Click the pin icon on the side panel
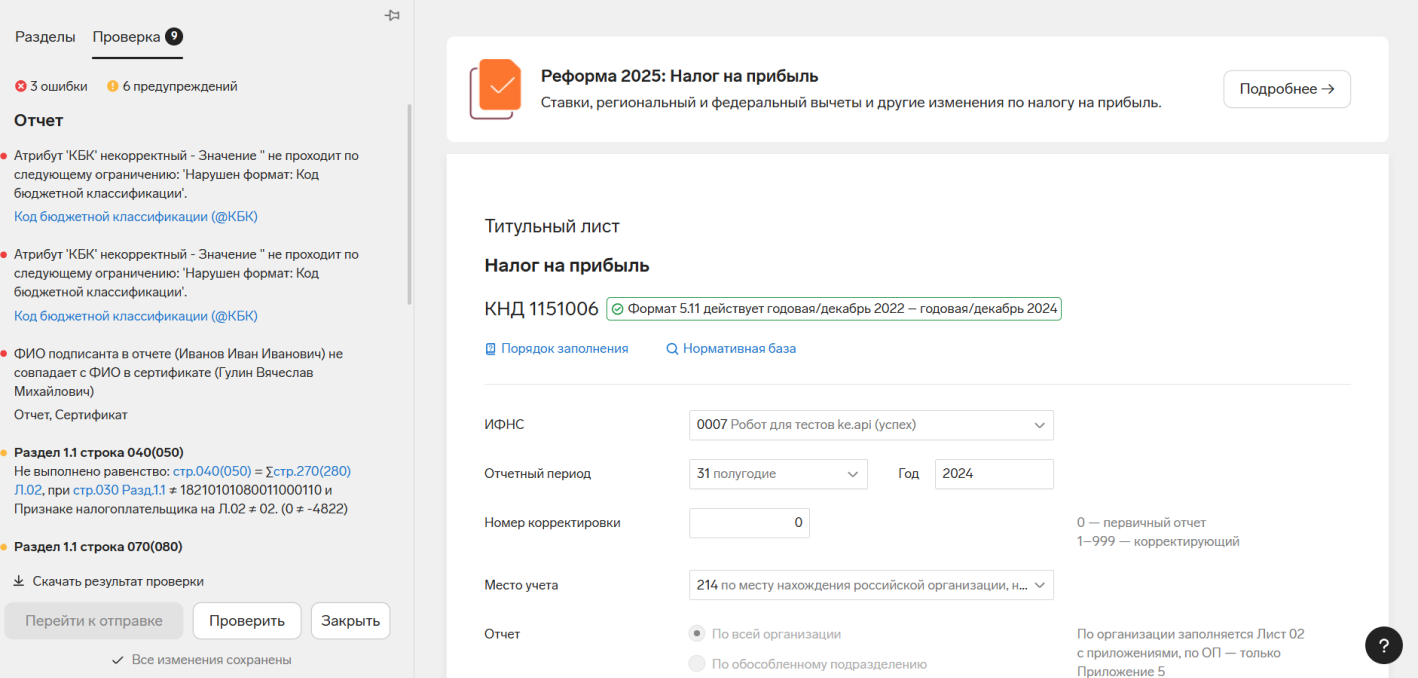Screen dimensions: 1418x678 point(392,15)
